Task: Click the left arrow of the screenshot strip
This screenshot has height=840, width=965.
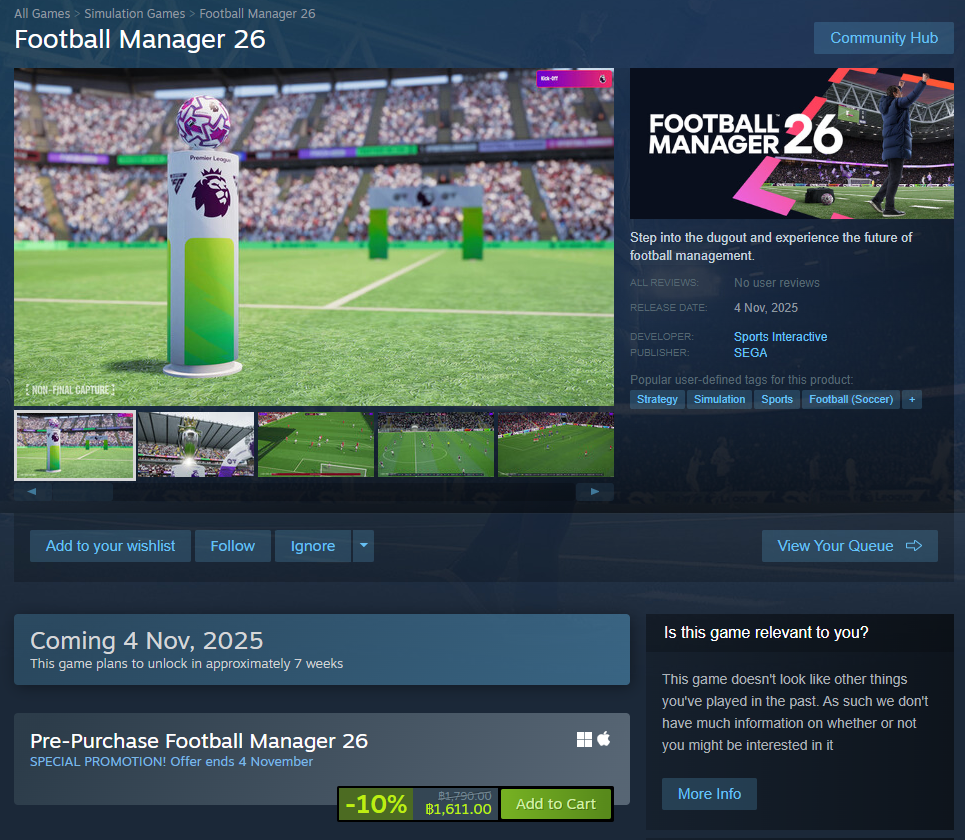Action: click(x=32, y=491)
